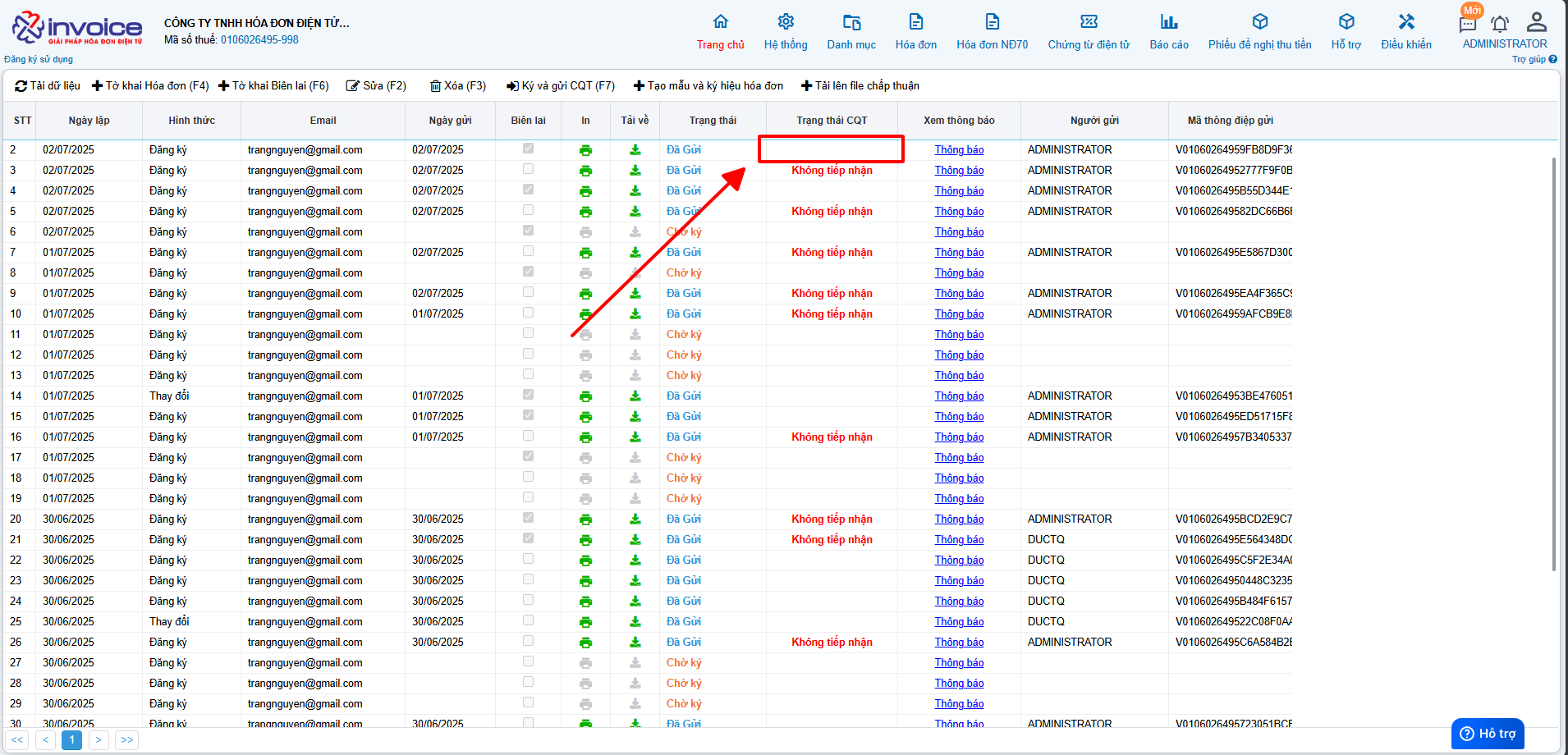The height and width of the screenshot is (755, 1568).
Task: Open the Báo cáo chart icon
Action: click(1169, 21)
